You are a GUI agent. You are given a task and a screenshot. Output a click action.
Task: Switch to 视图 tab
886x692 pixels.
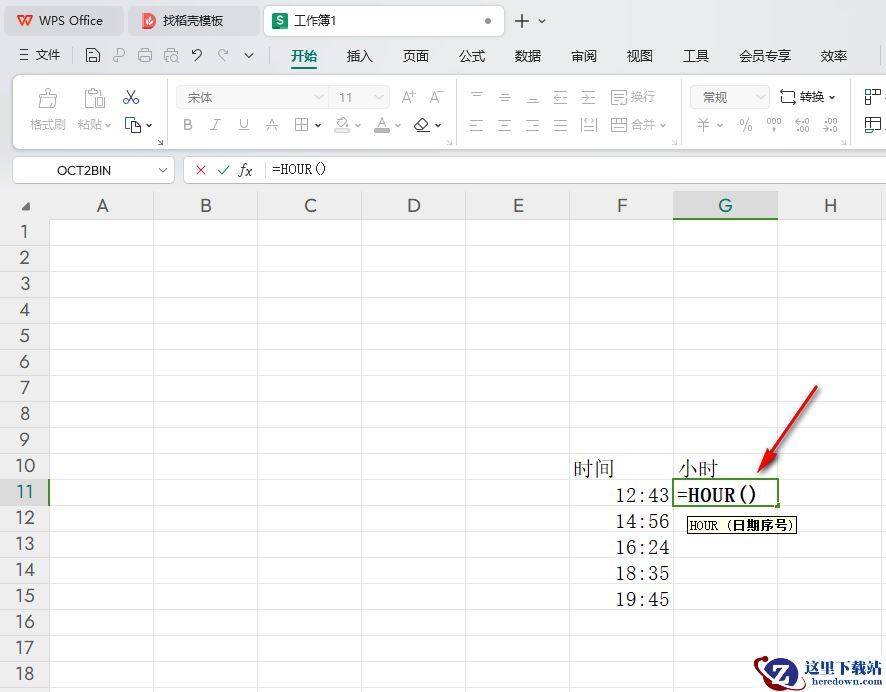[640, 56]
